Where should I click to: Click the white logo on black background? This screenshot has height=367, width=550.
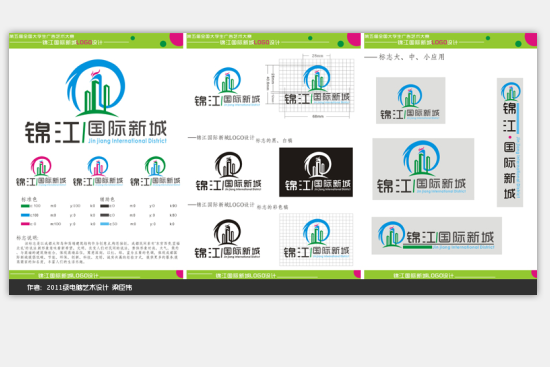point(316,172)
